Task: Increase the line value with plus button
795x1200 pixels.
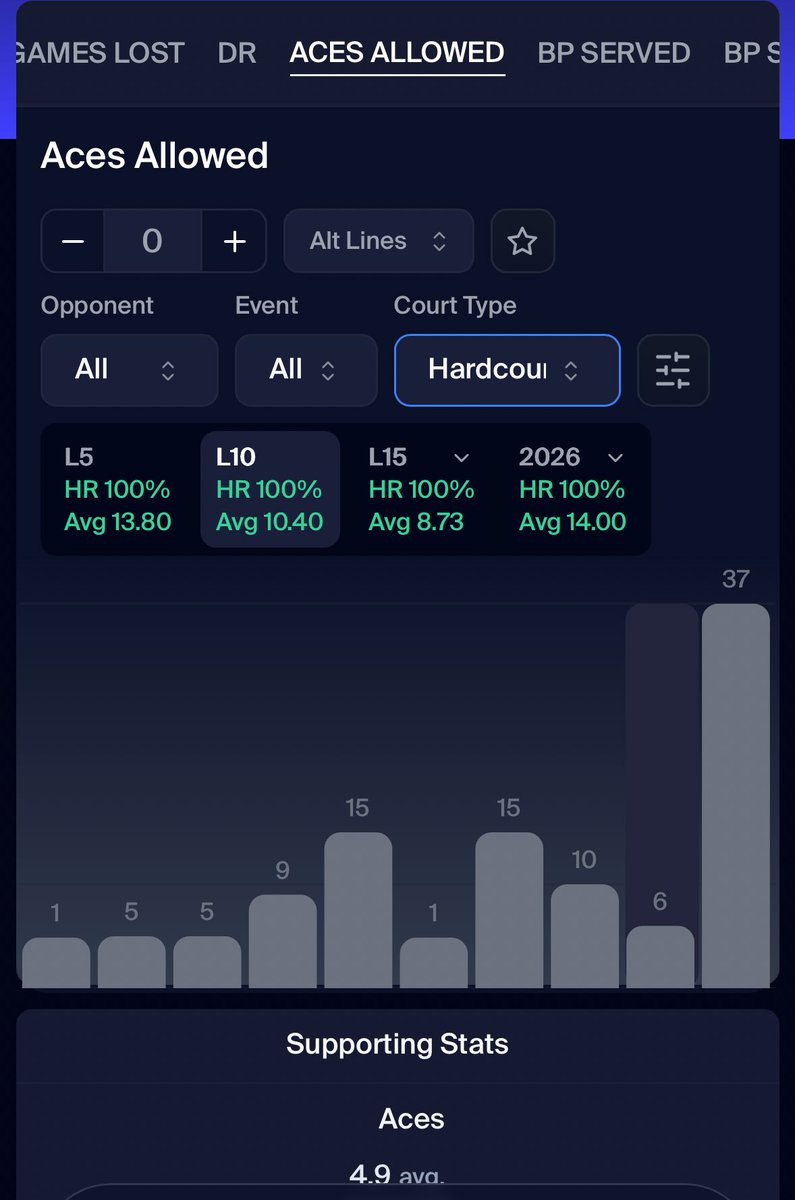Action: tap(234, 241)
